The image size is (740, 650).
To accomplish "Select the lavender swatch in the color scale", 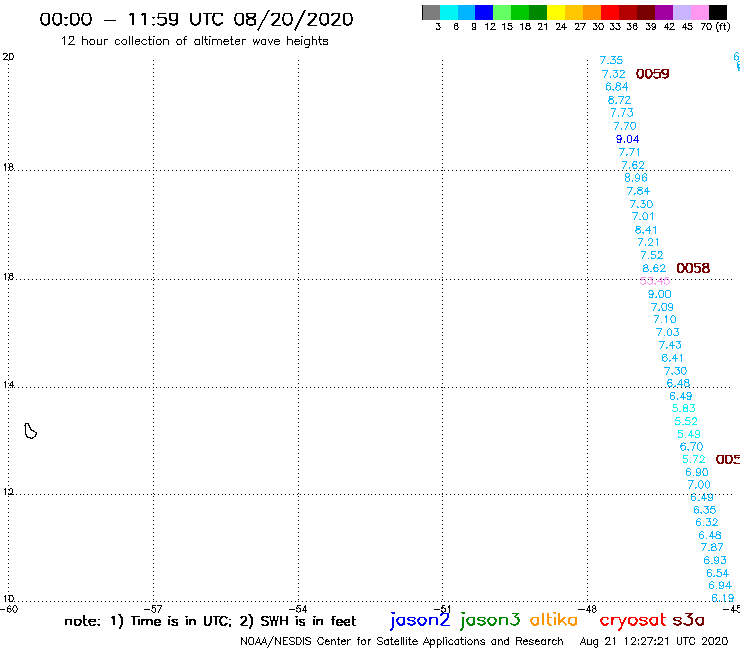I will (x=682, y=13).
